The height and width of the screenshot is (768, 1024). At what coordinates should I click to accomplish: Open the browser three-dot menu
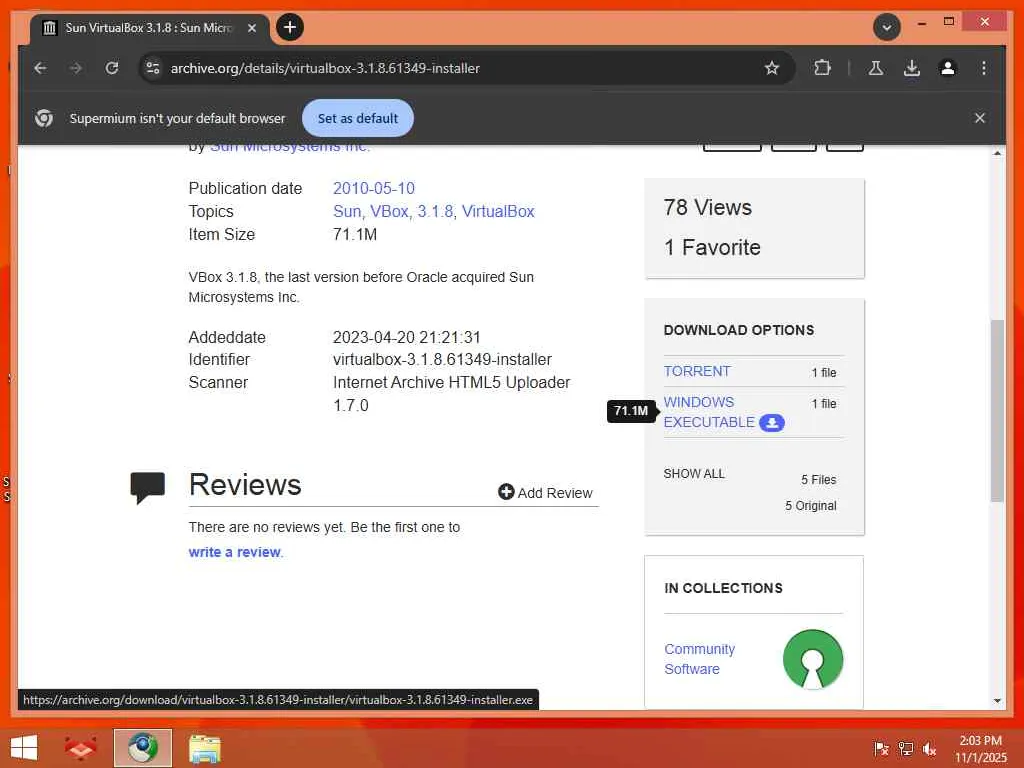point(984,68)
